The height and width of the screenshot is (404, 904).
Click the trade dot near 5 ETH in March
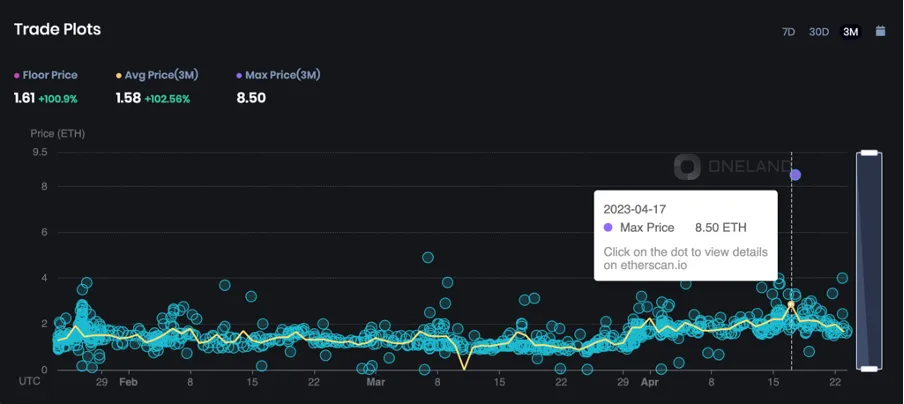click(428, 257)
